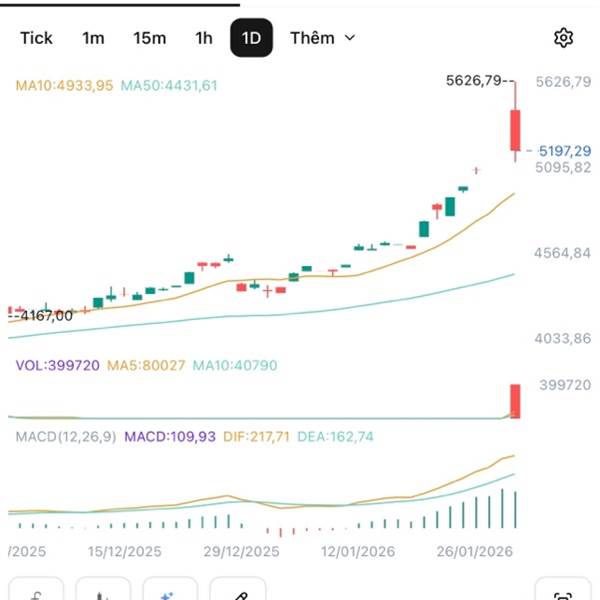
Task: Select the 1D timeframe tab
Action: [x=251, y=38]
